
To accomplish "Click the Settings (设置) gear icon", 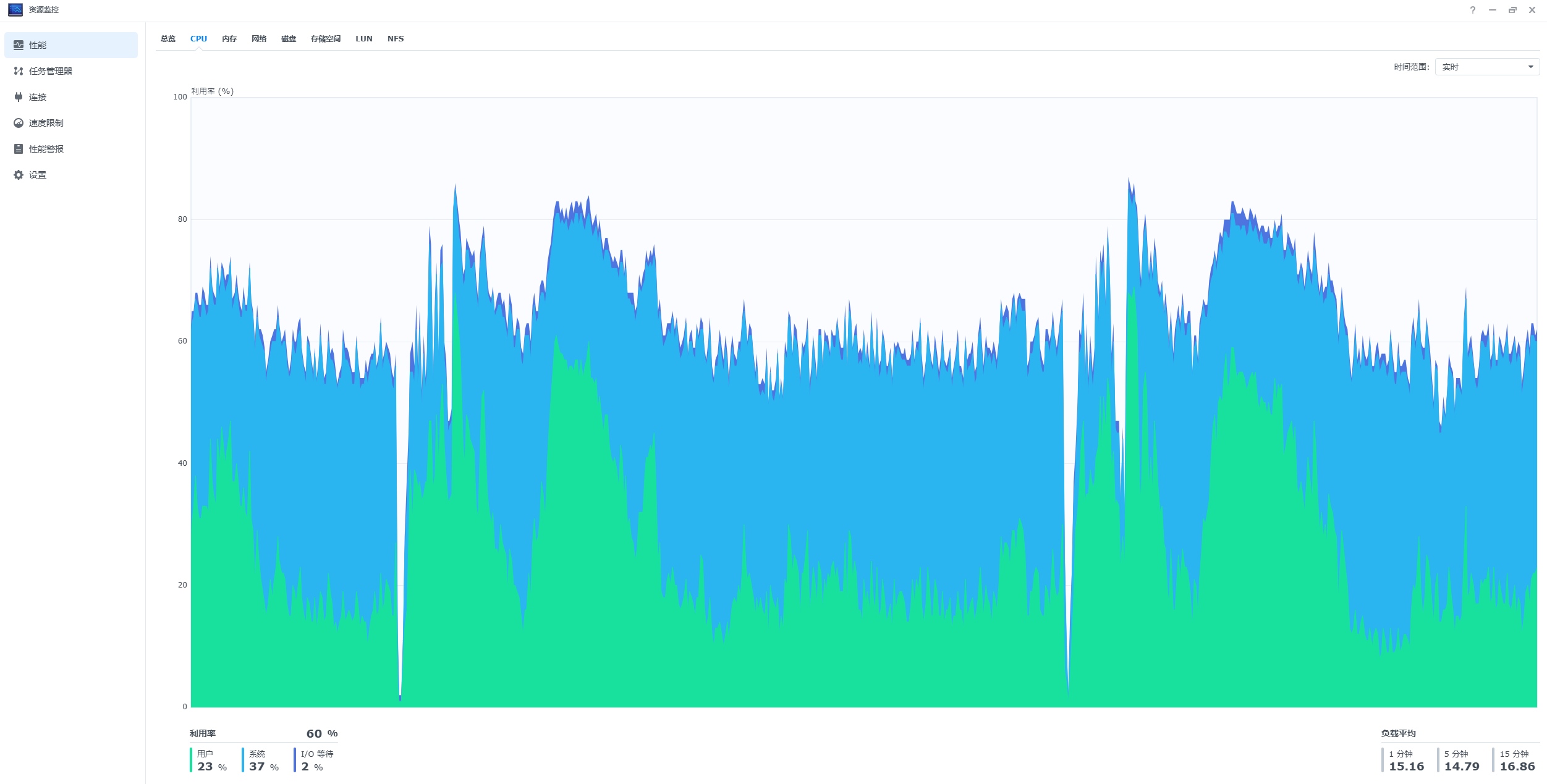I will pyautogui.click(x=19, y=175).
